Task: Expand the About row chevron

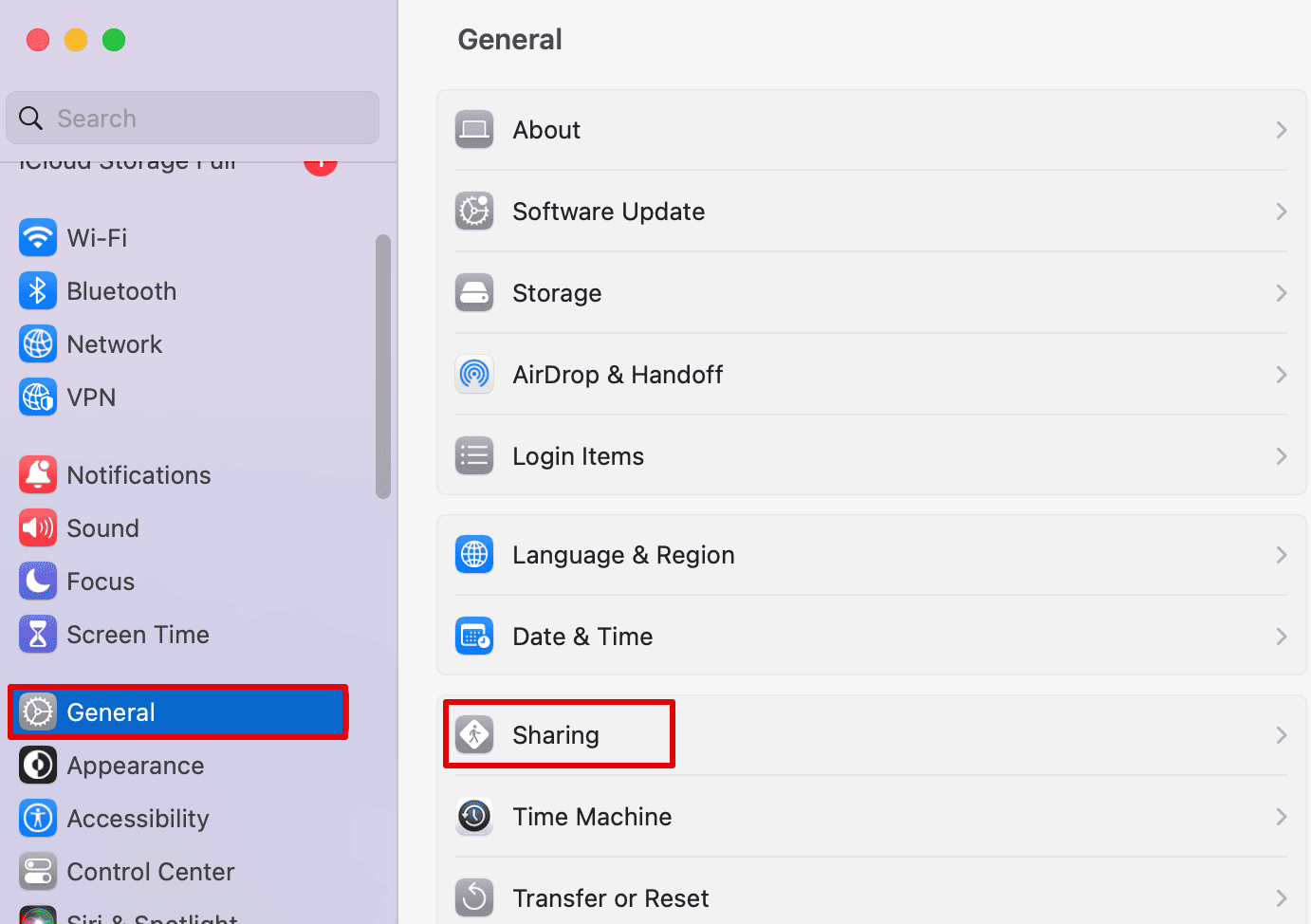Action: point(1282,129)
